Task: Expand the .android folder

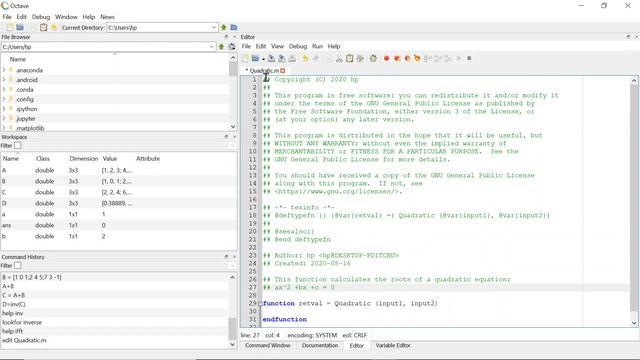Action: (x=4, y=80)
